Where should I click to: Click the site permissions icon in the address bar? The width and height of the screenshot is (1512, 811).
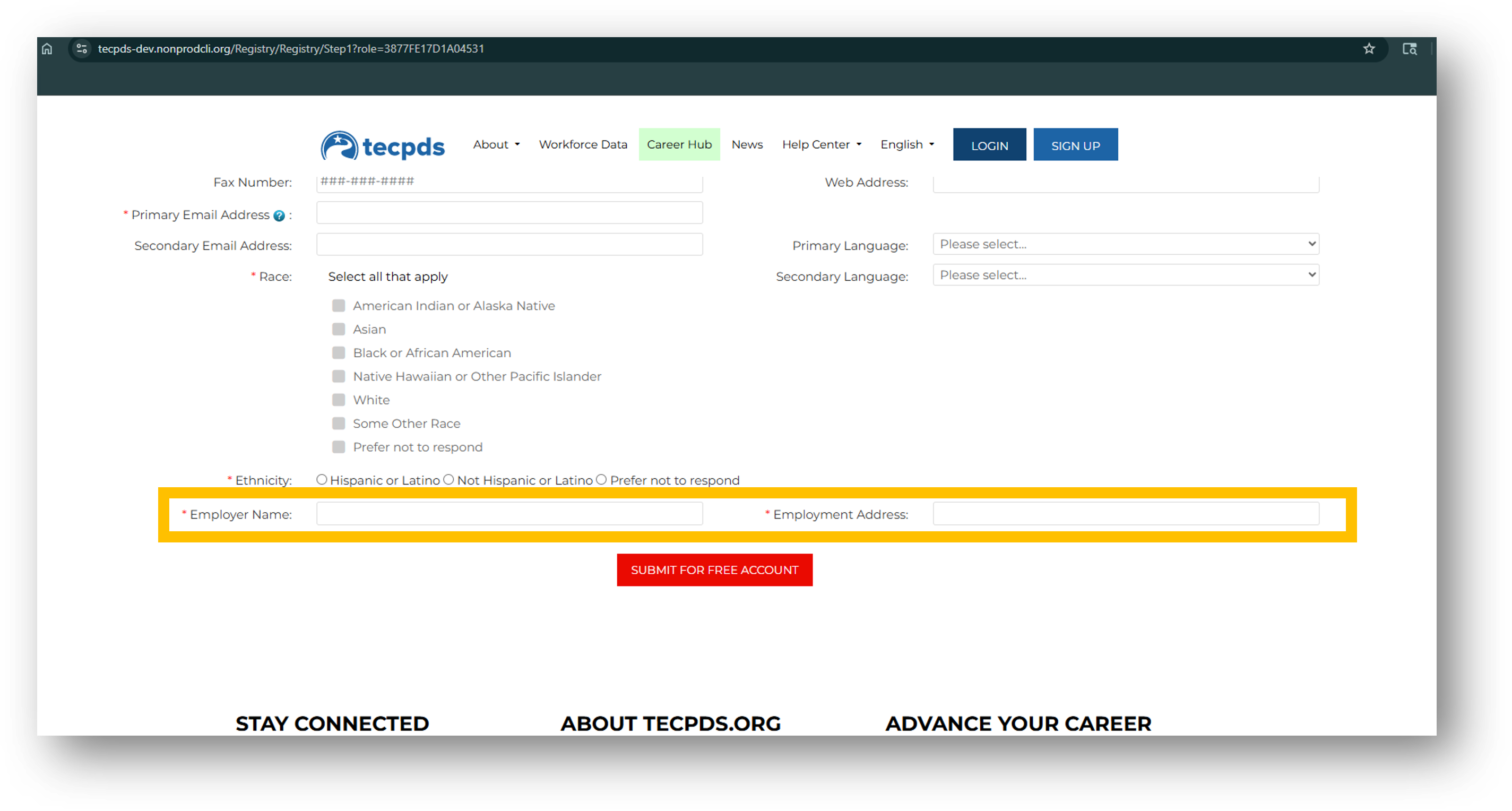(82, 49)
